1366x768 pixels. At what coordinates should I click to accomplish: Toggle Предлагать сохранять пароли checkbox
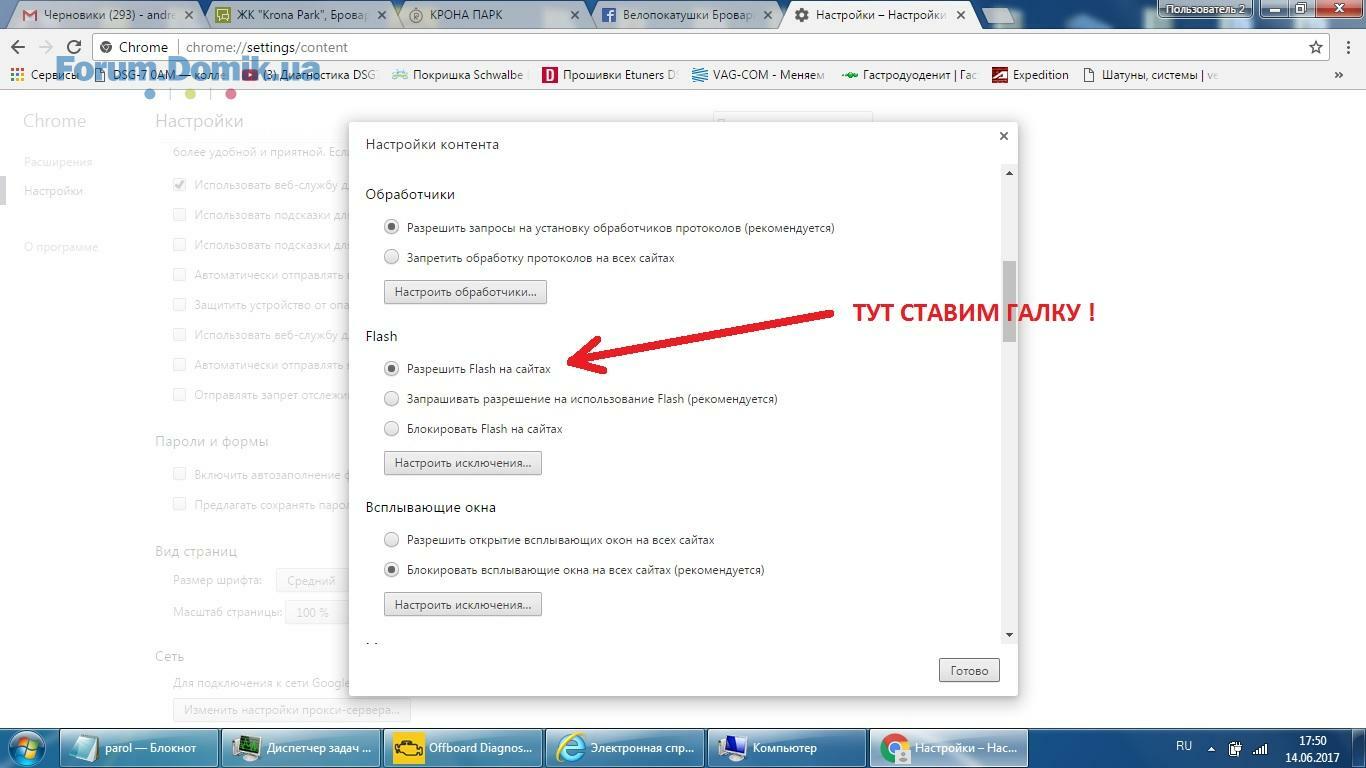(x=179, y=504)
